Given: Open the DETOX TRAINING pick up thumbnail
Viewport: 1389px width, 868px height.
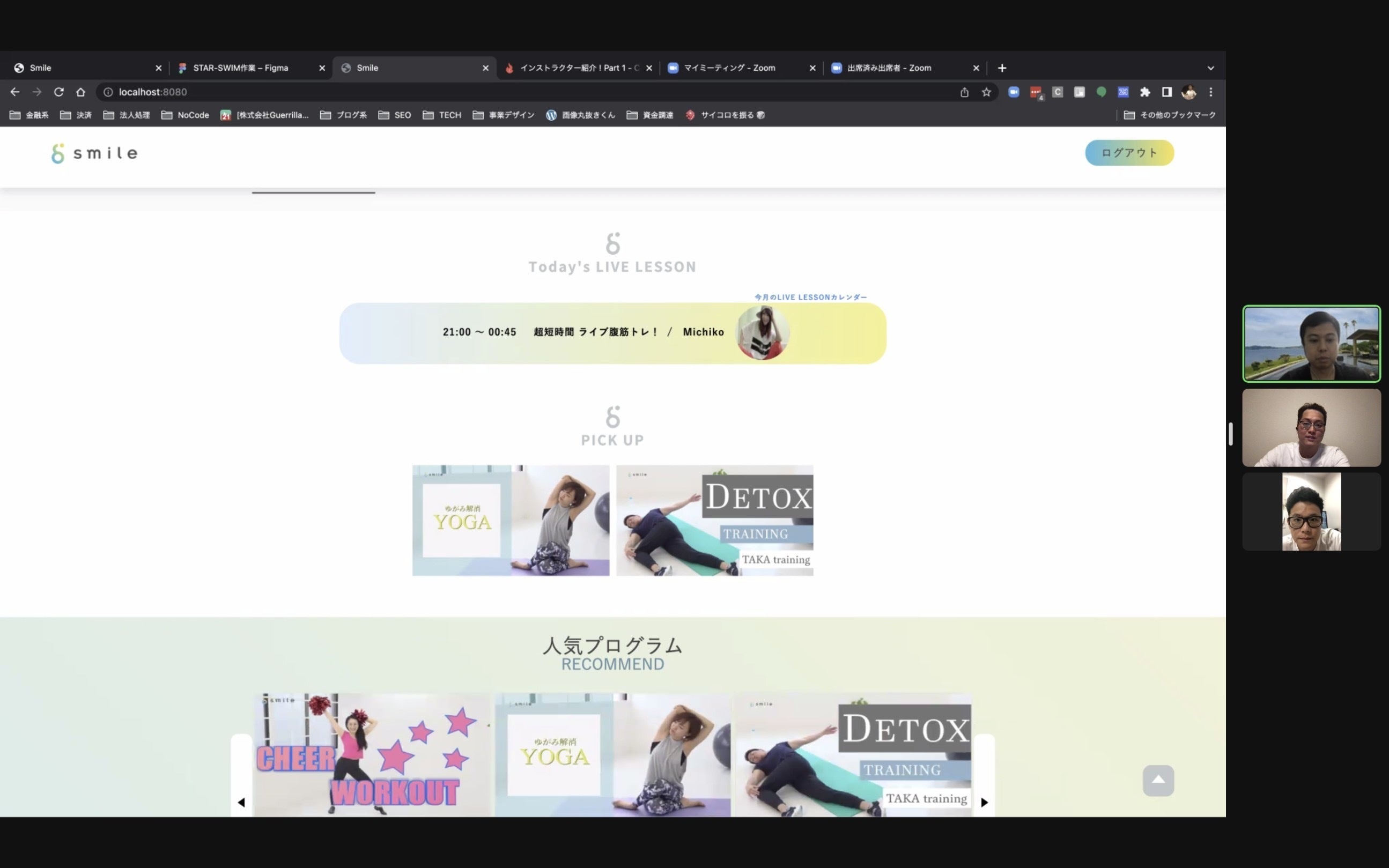Looking at the screenshot, I should 714,520.
